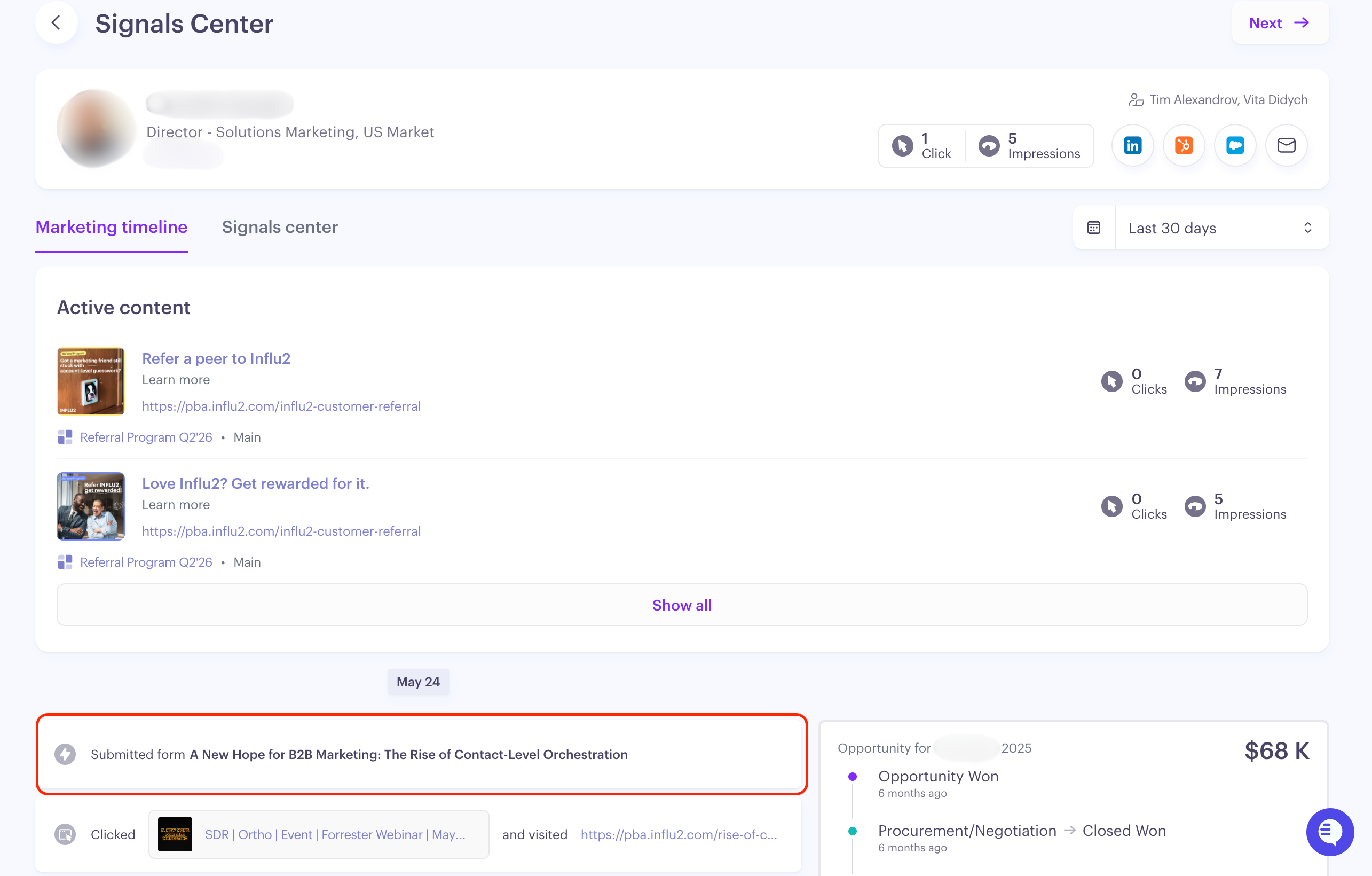Open the Refer a peer to Influ2 link
Image resolution: width=1372 pixels, height=876 pixels.
(216, 358)
